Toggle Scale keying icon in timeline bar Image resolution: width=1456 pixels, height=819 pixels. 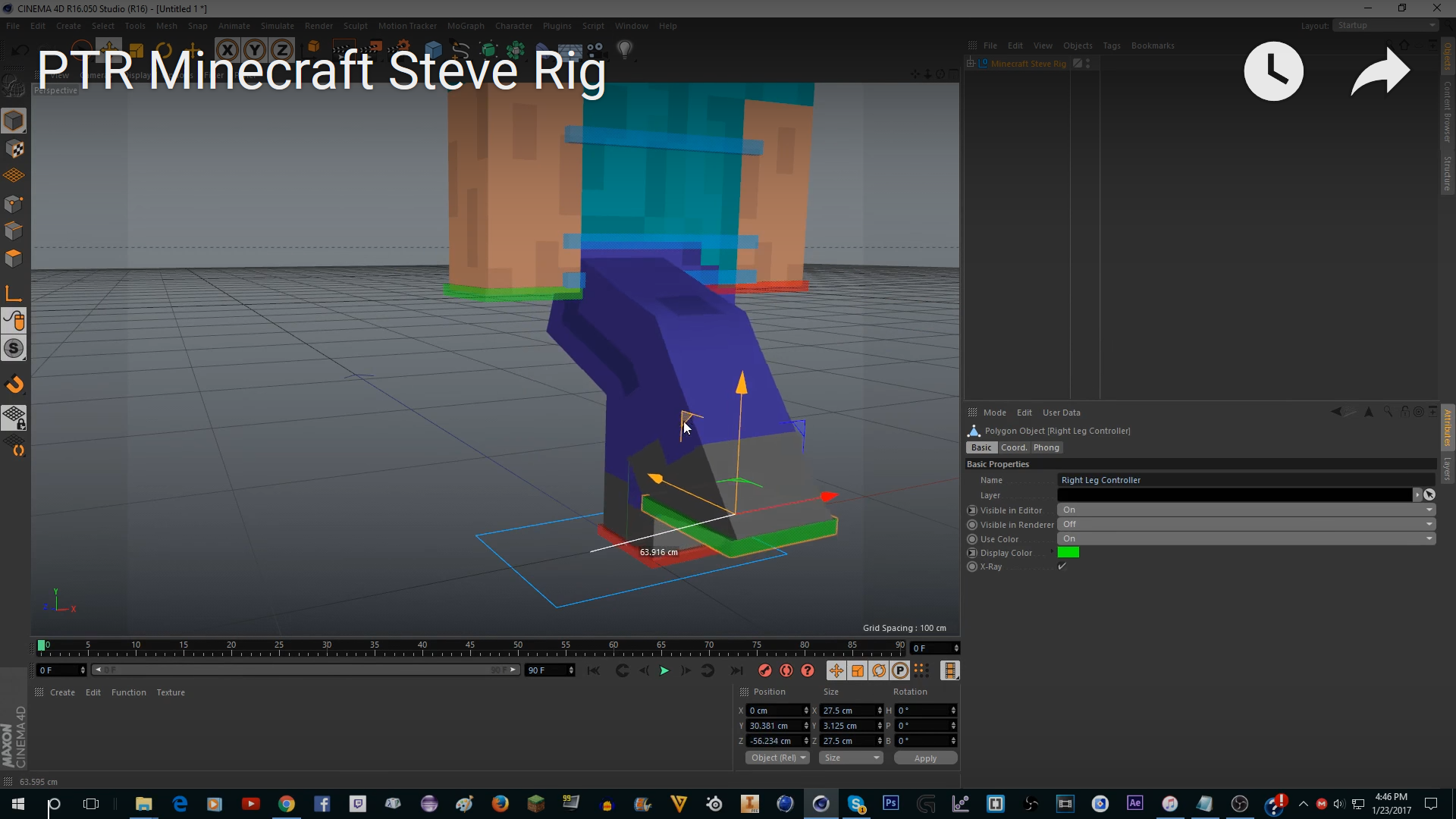[857, 670]
